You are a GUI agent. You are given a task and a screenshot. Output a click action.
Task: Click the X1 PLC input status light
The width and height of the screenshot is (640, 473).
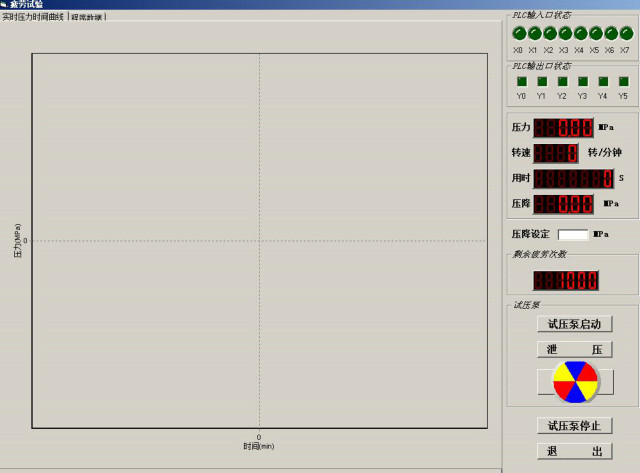click(534, 34)
